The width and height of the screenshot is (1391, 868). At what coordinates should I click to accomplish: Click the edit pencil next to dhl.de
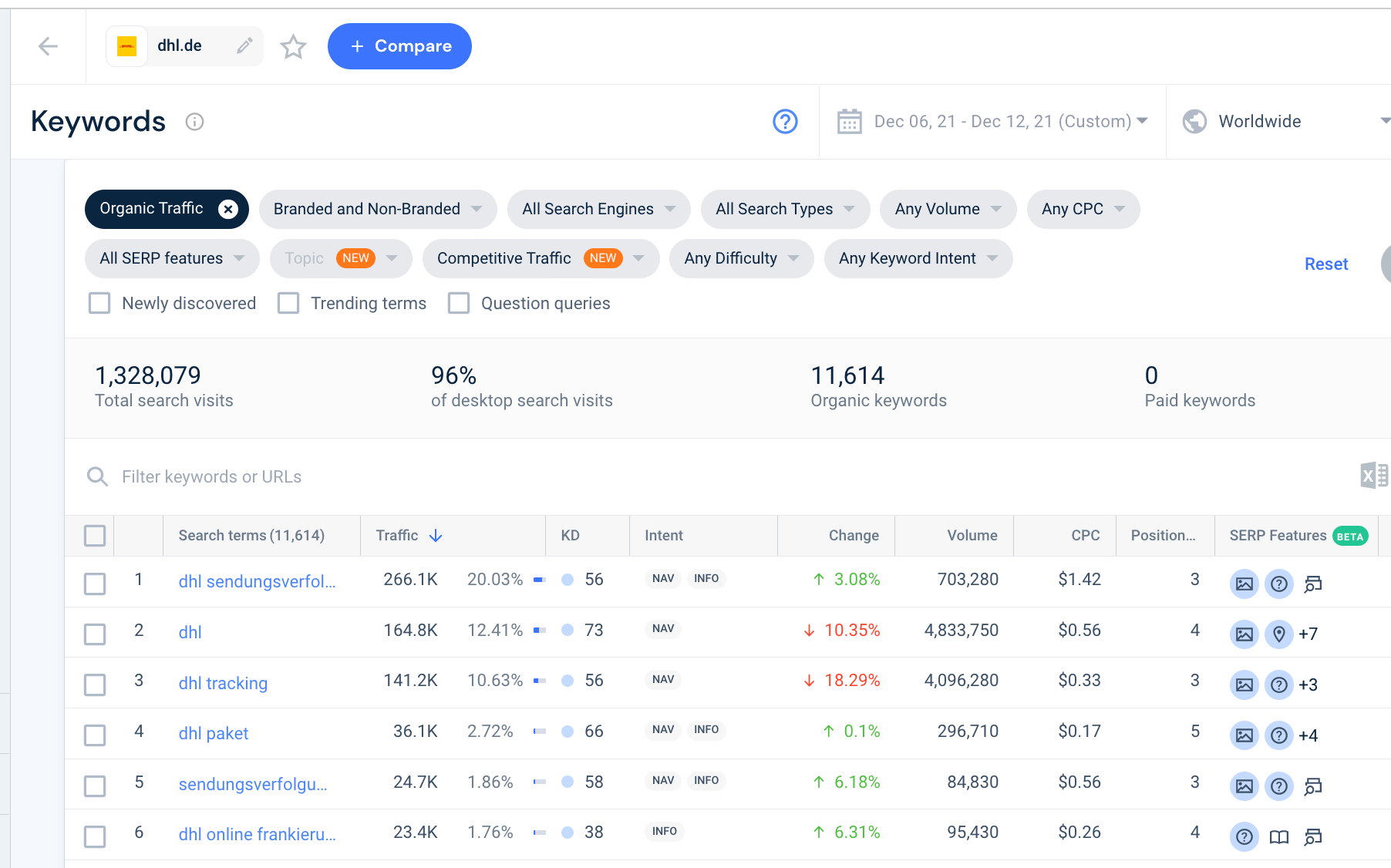coord(245,45)
